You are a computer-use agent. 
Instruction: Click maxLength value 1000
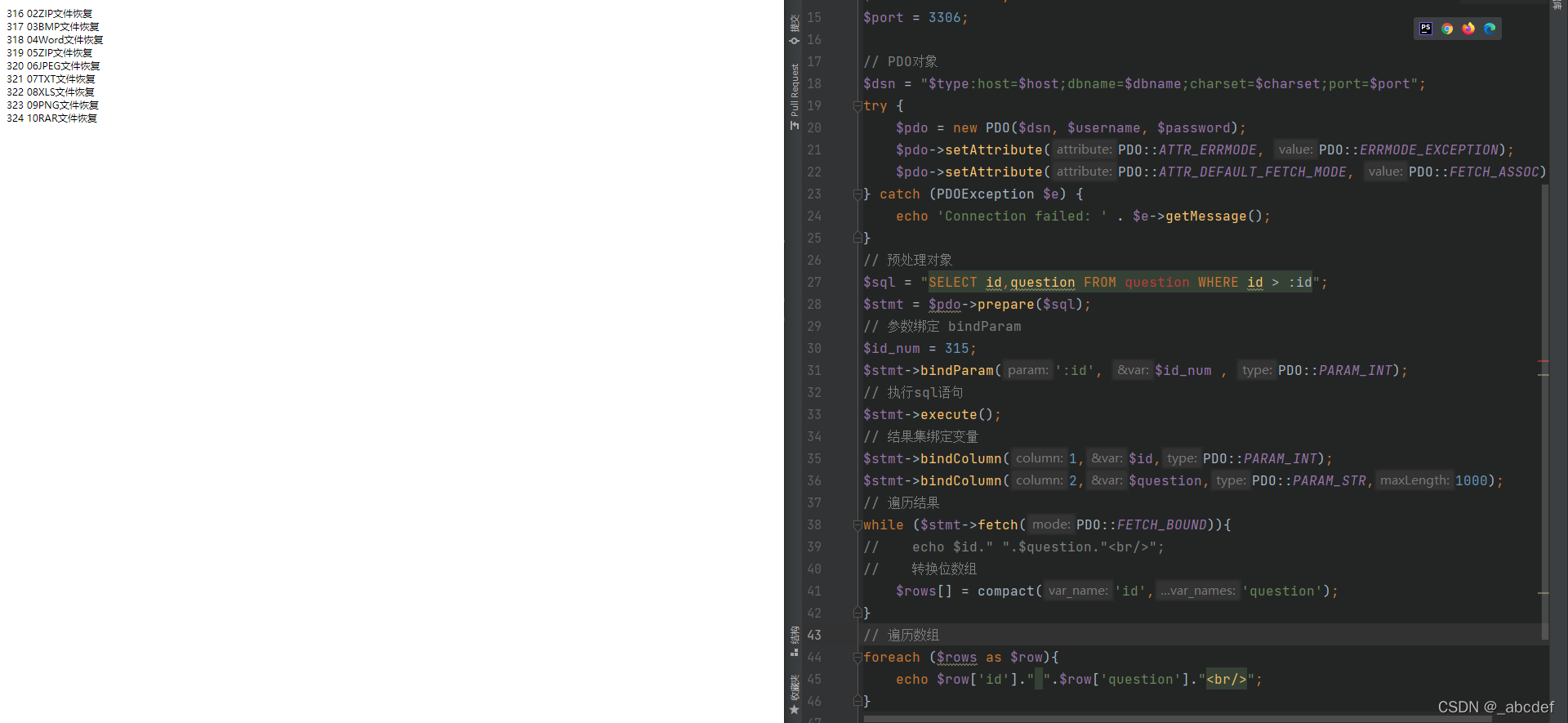1471,481
